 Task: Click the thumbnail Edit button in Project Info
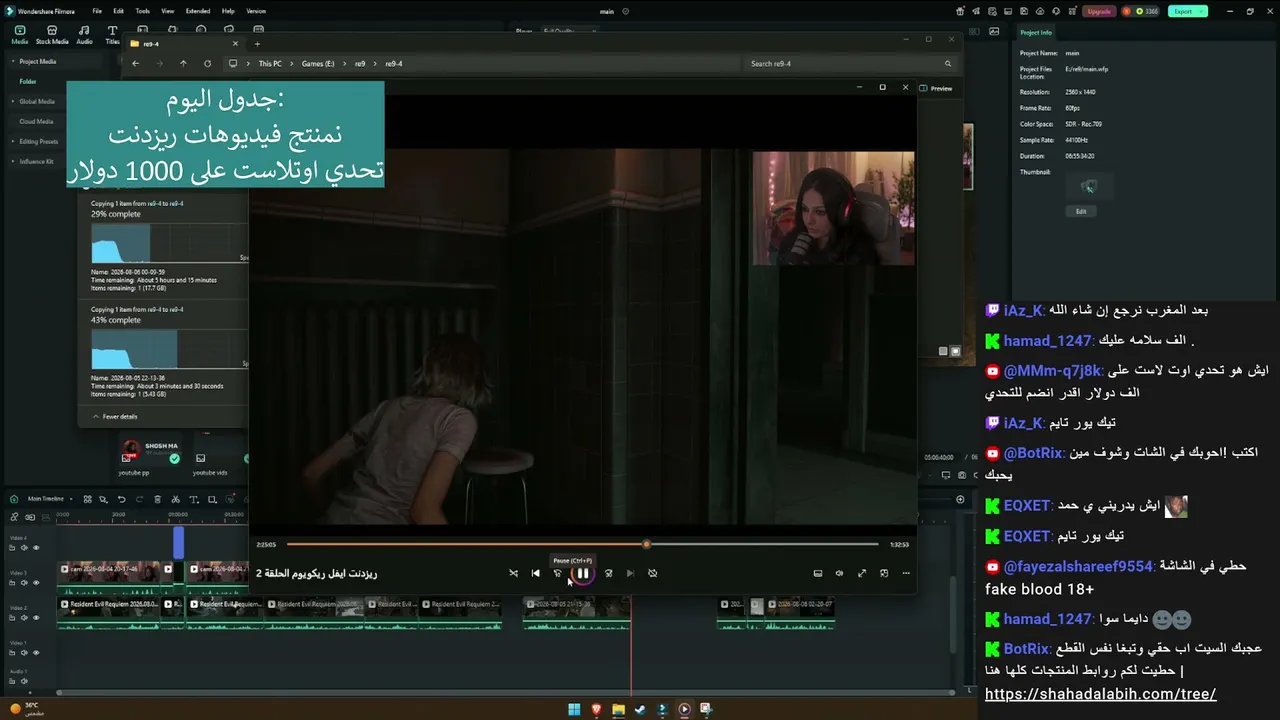[x=1081, y=211]
